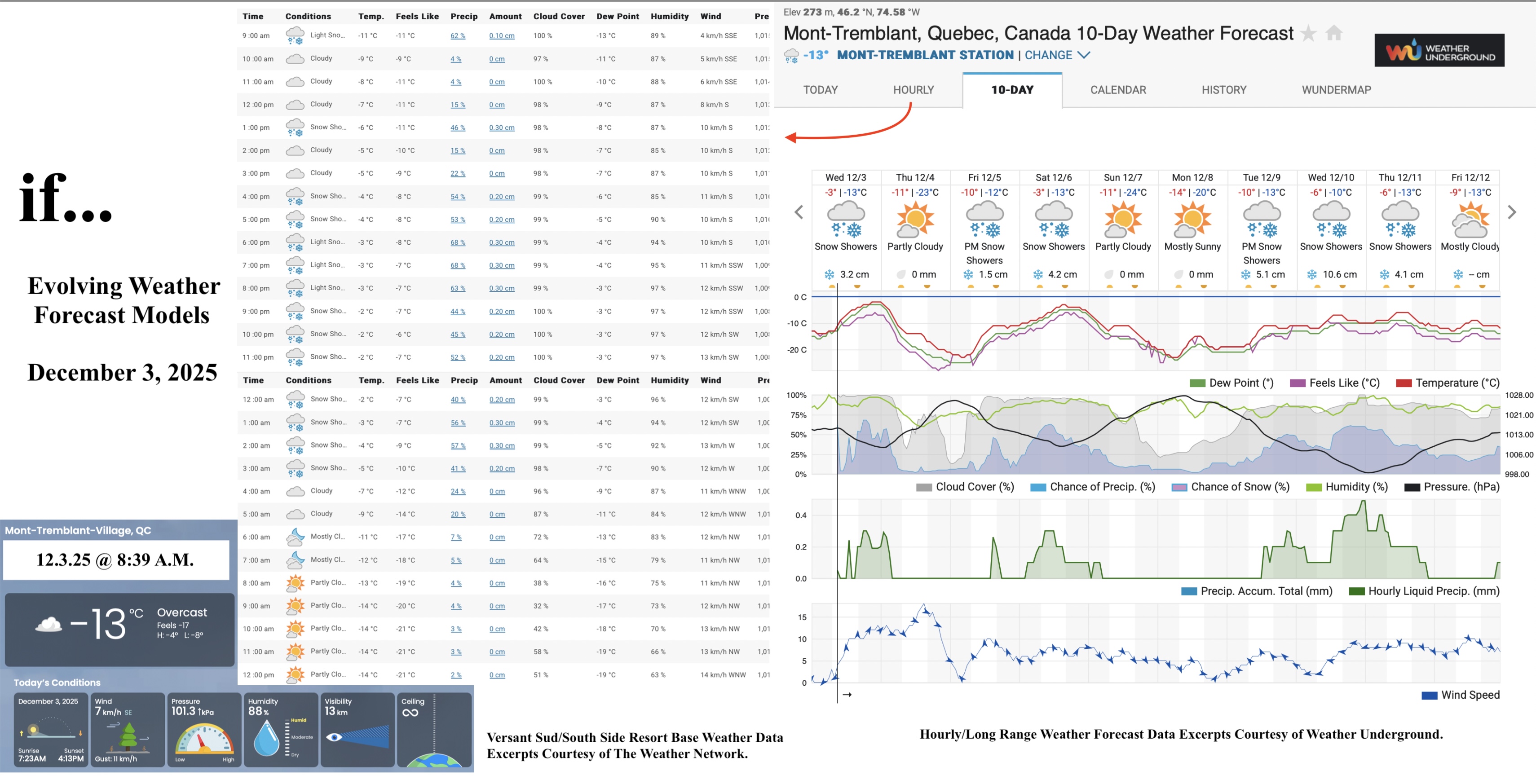
Task: Expand to later forecast days with right chevron
Action: (1512, 211)
